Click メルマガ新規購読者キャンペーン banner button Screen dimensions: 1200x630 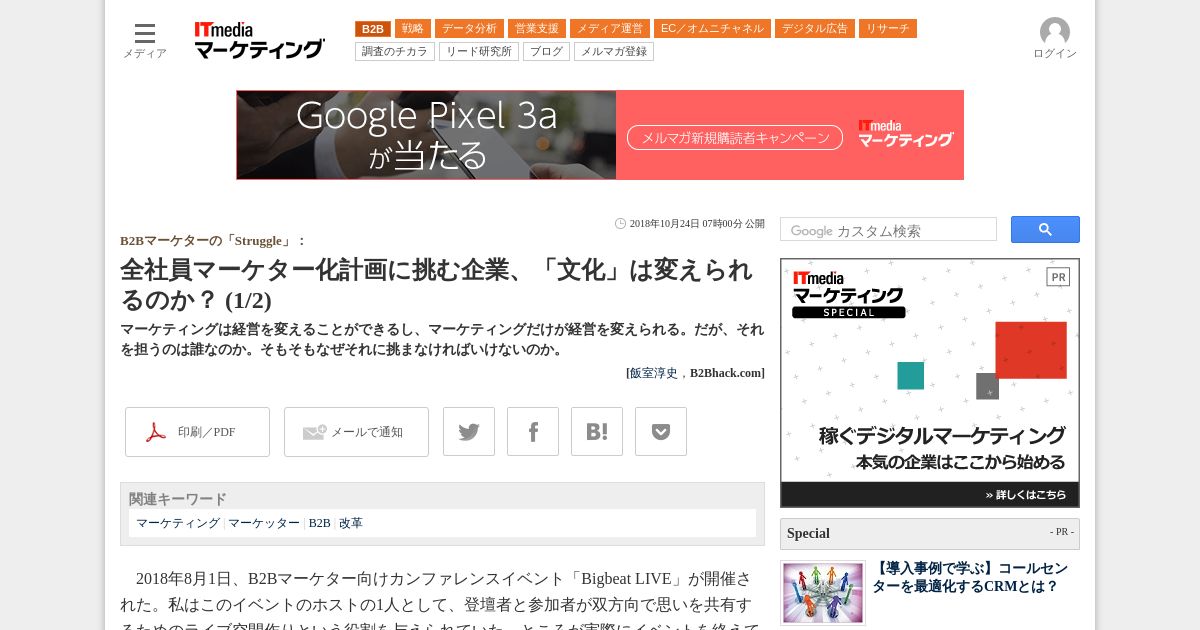(735, 137)
